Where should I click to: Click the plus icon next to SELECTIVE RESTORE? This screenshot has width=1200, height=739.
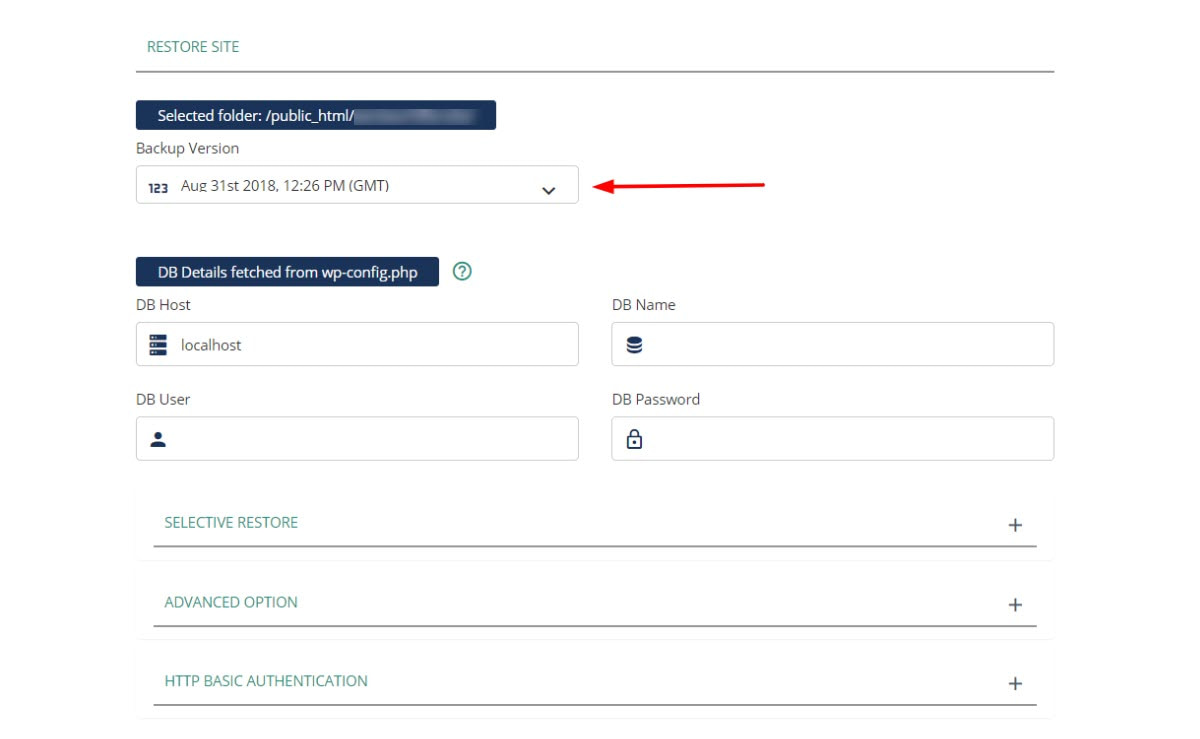pyautogui.click(x=1015, y=524)
